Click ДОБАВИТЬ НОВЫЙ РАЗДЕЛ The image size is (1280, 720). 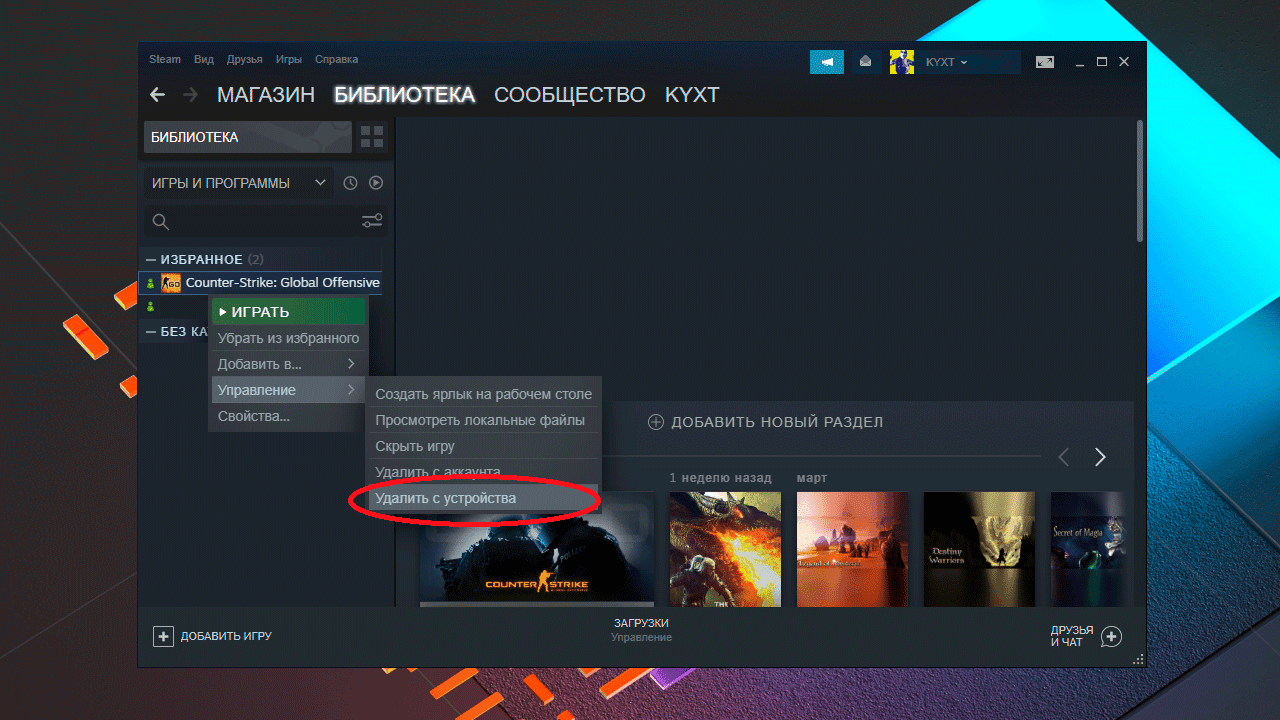[766, 422]
